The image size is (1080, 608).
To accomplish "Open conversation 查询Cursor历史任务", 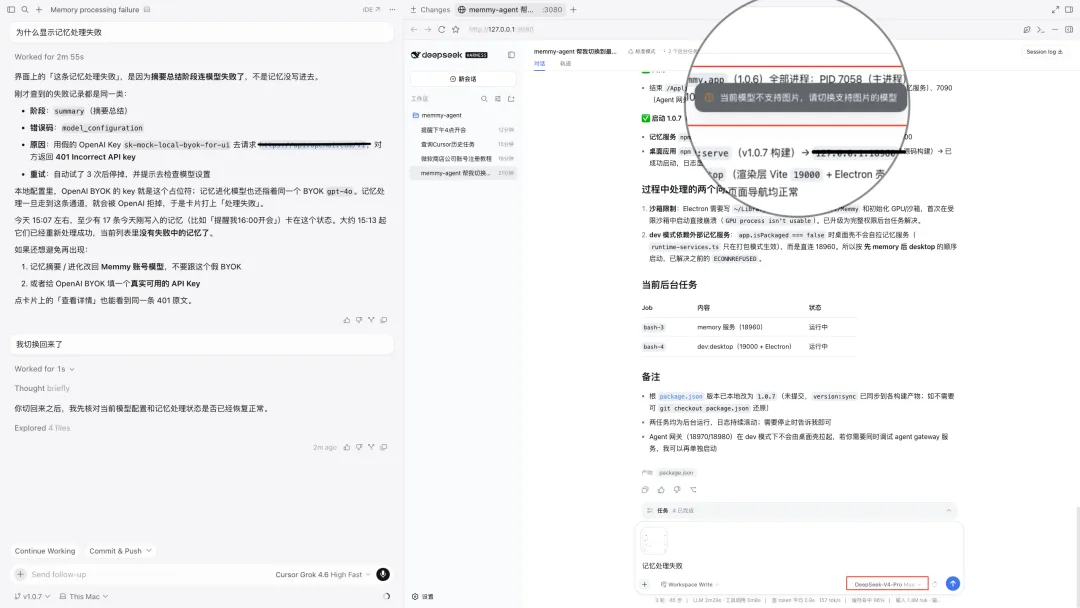I will pyautogui.click(x=463, y=144).
